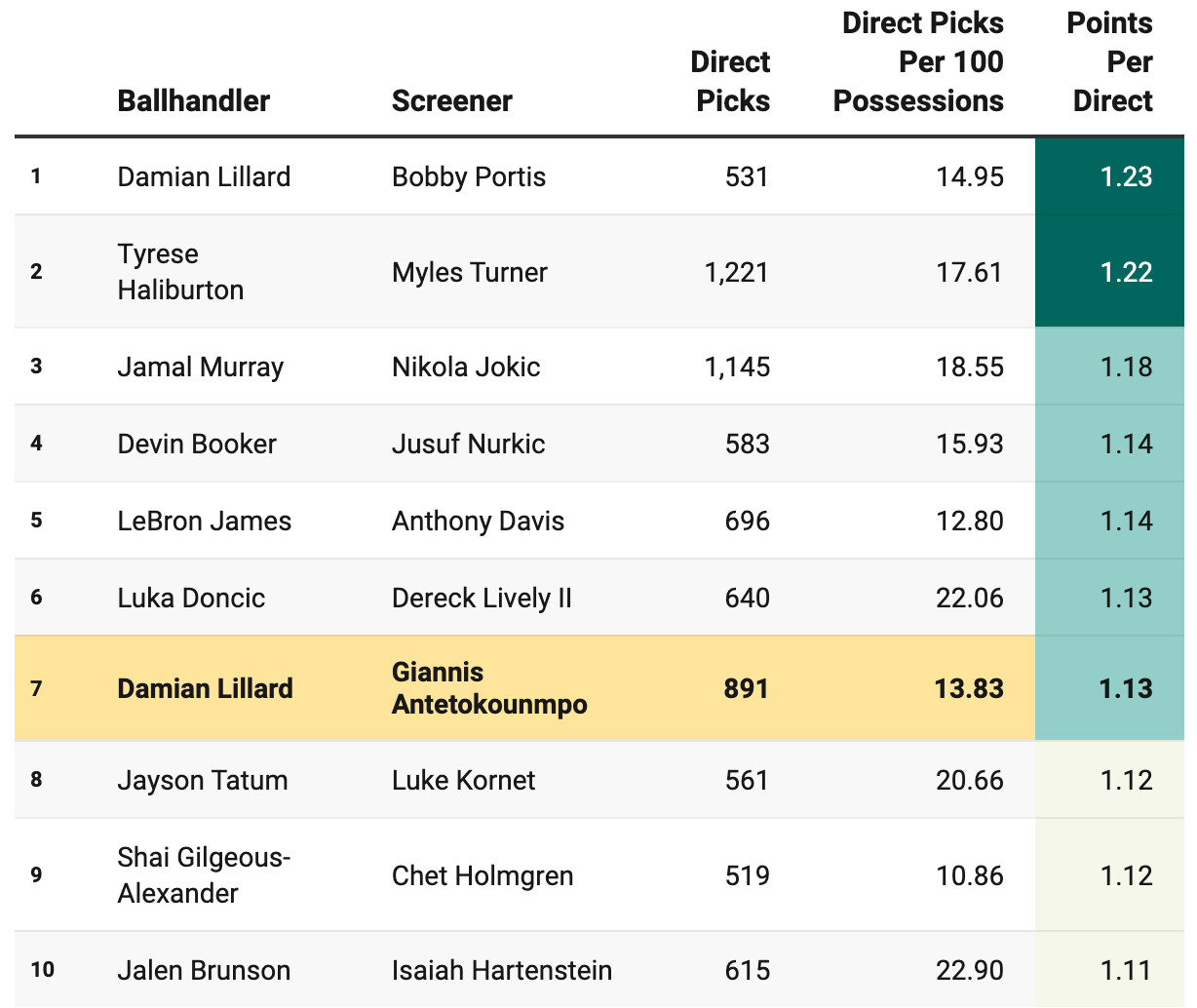Select Shai Gilgeous-Alexander name cell

(204, 875)
